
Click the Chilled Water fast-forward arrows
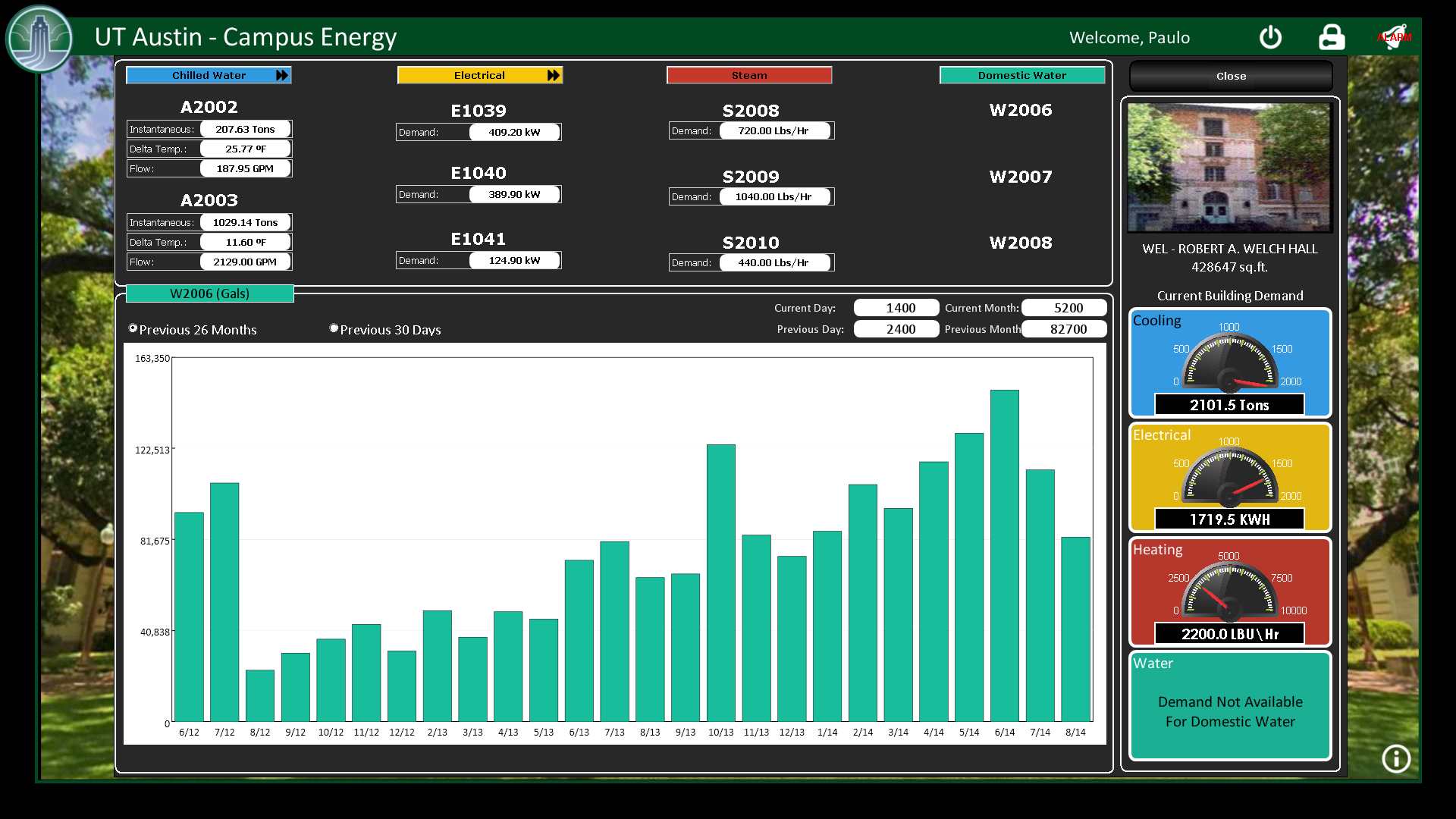click(282, 75)
